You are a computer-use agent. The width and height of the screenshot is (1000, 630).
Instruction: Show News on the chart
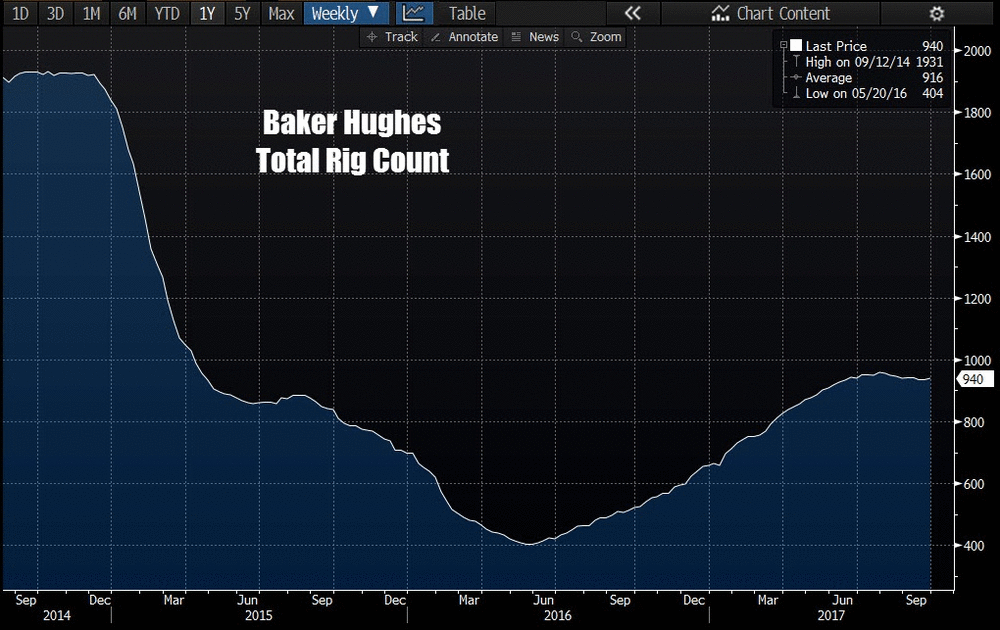(535, 37)
